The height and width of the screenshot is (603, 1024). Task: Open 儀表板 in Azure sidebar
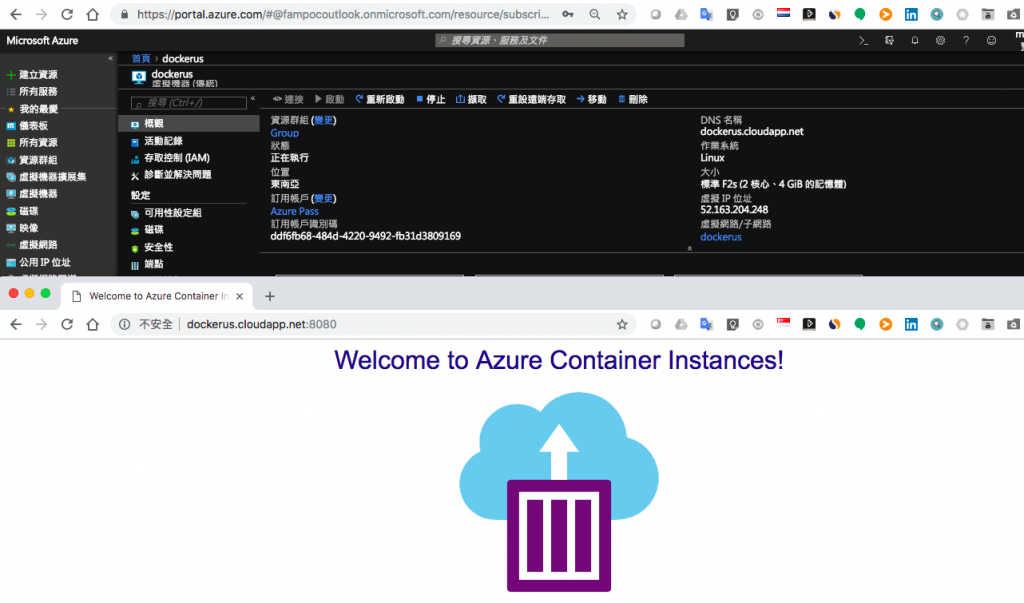[33, 125]
